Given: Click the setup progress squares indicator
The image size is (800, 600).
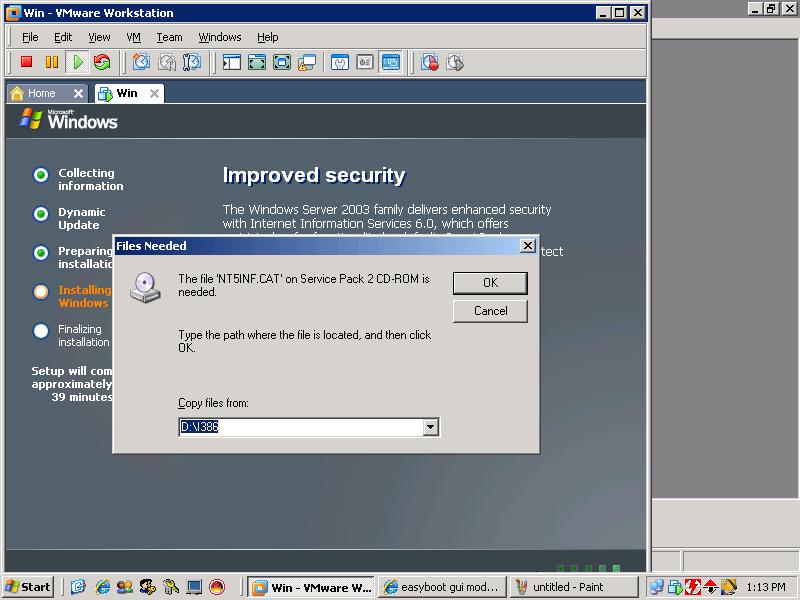Looking at the screenshot, I should [x=588, y=568].
